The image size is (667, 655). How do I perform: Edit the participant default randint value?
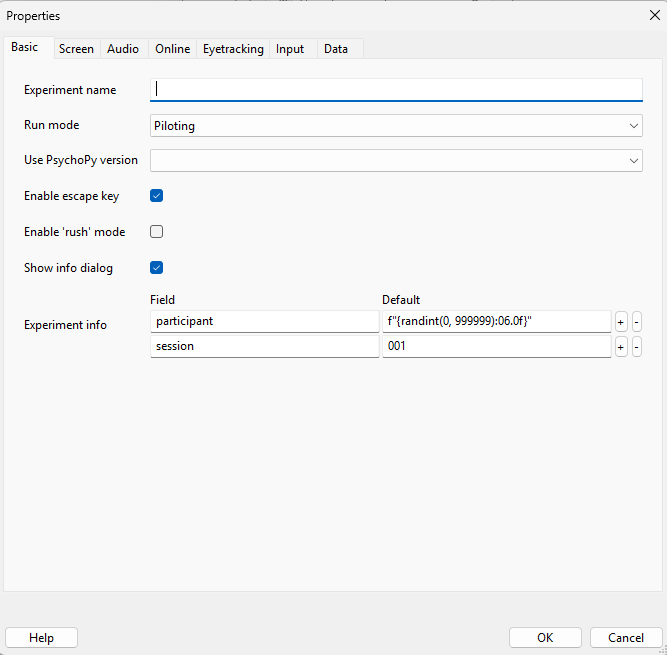(496, 322)
